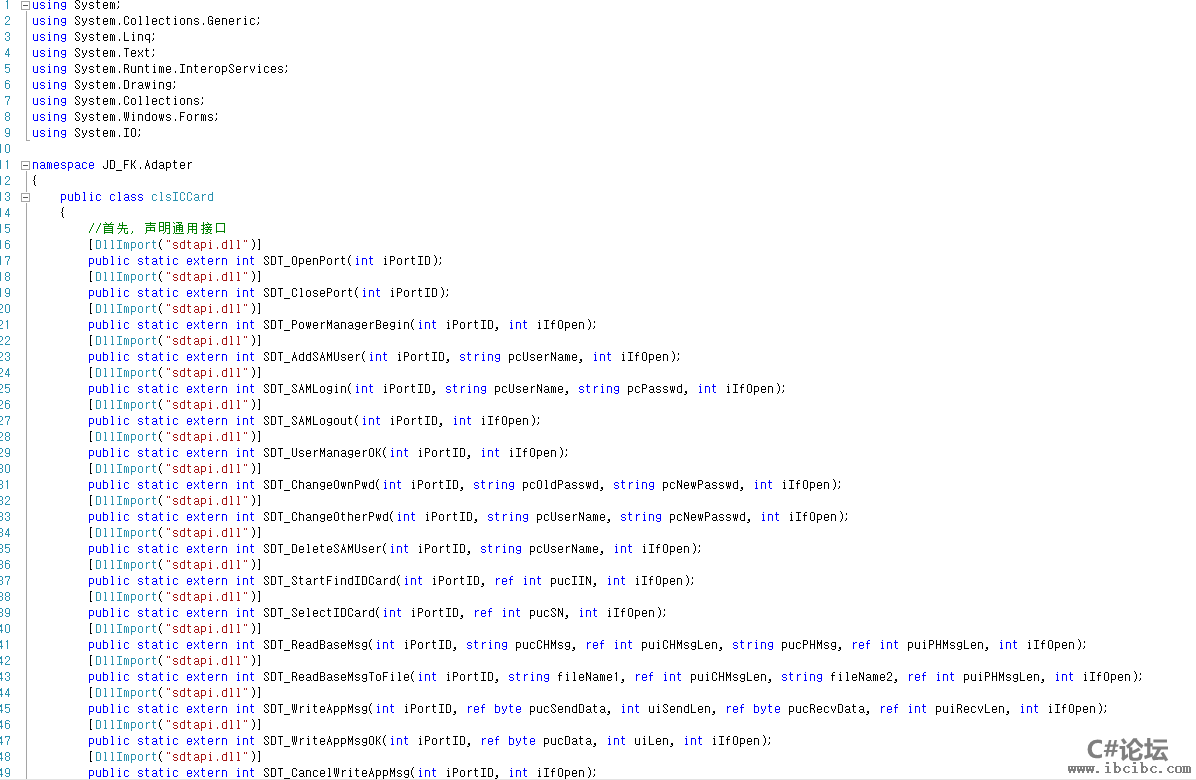Click the SDT_ClosePort method name
Screen dimensions: 1196x780
308,293
